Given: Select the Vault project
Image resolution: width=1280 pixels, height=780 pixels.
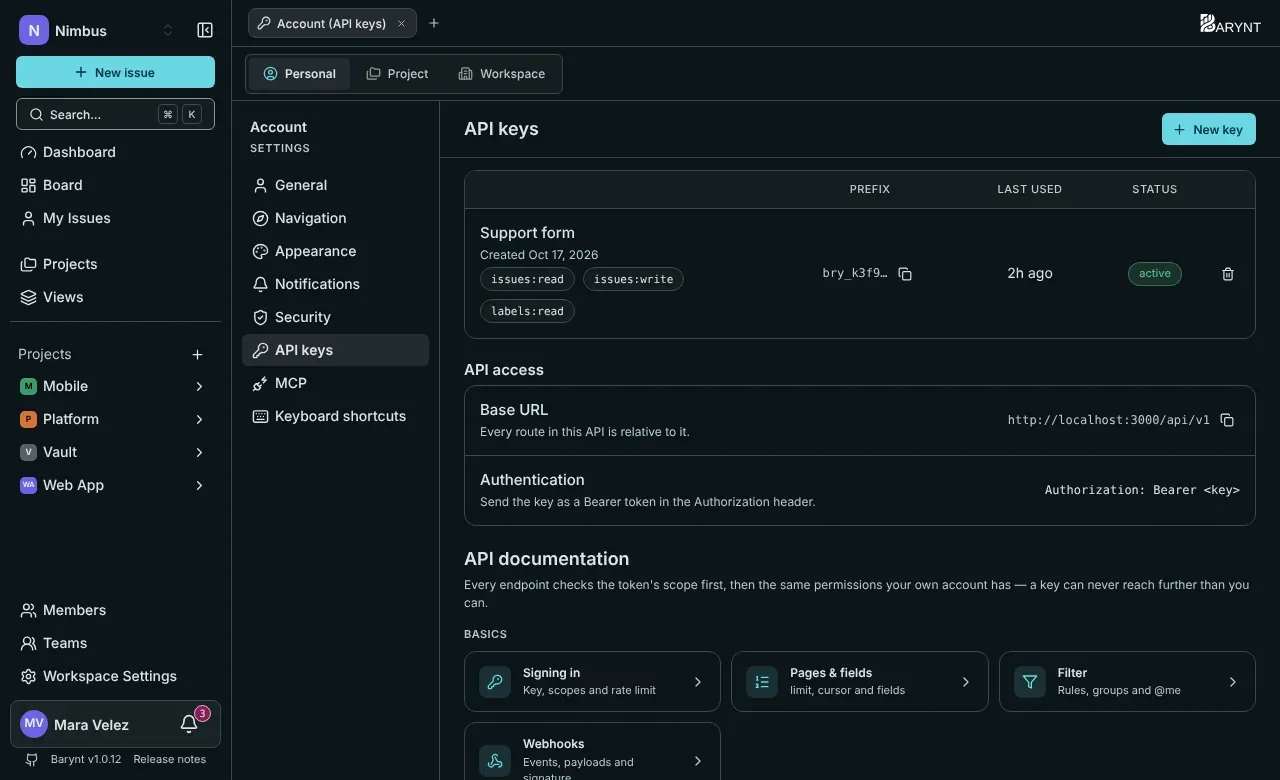Looking at the screenshot, I should pyautogui.click(x=60, y=452).
